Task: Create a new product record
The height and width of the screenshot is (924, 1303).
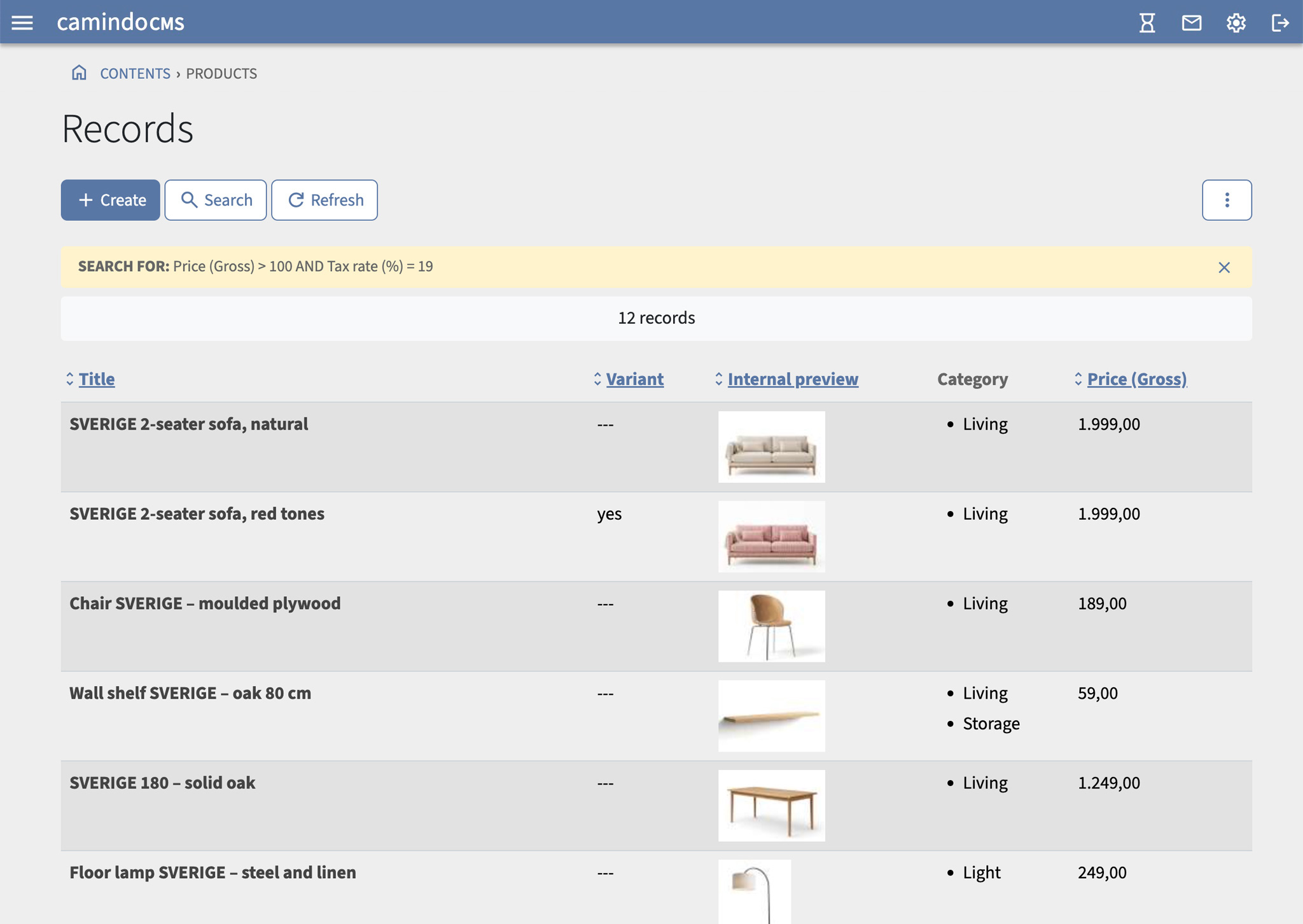Action: [111, 200]
